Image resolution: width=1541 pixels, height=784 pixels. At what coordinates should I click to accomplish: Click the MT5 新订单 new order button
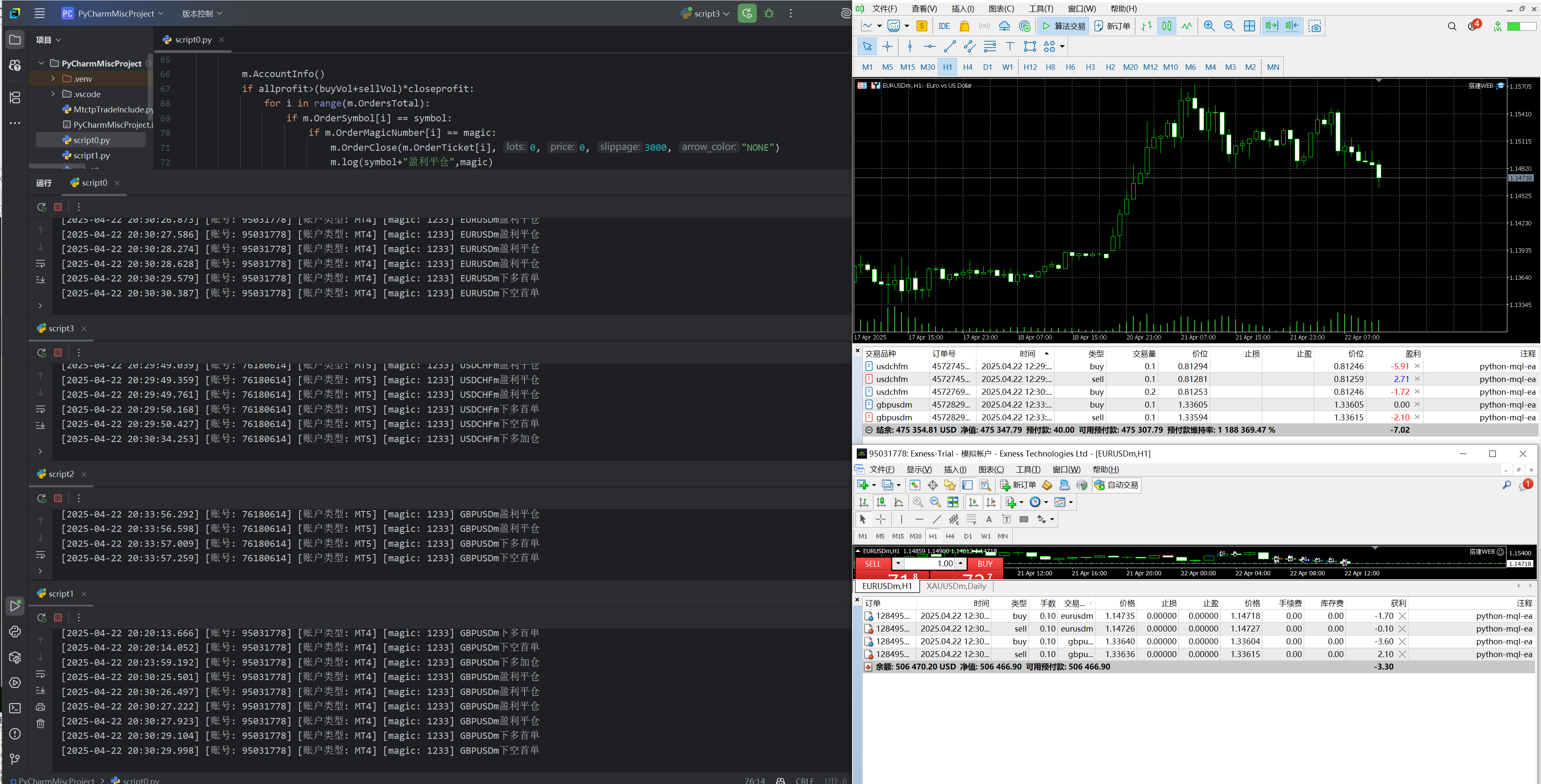pos(1112,26)
